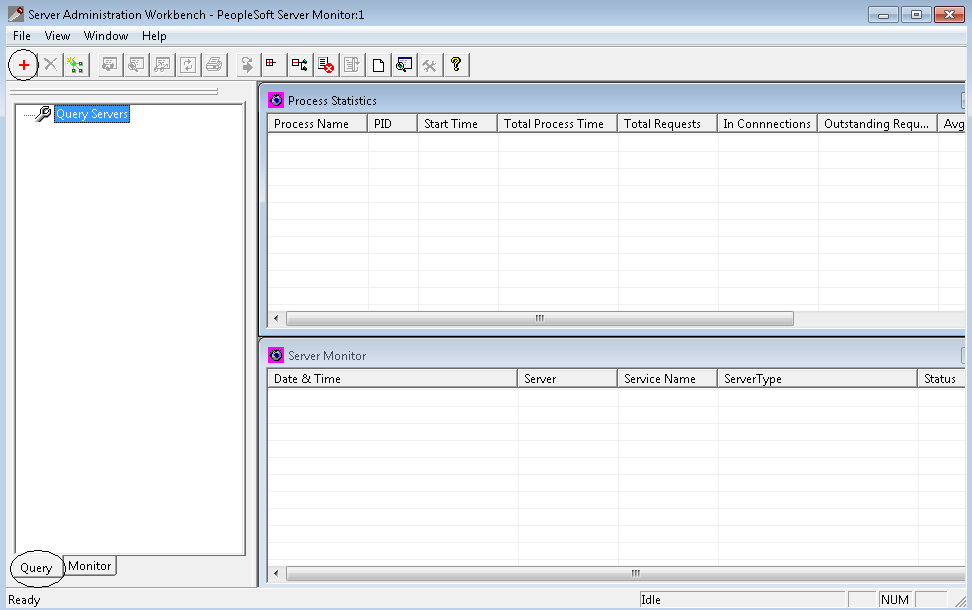Viewport: 972px width, 610px height.
Task: Click the gray list with arrow icon
Action: coord(351,64)
